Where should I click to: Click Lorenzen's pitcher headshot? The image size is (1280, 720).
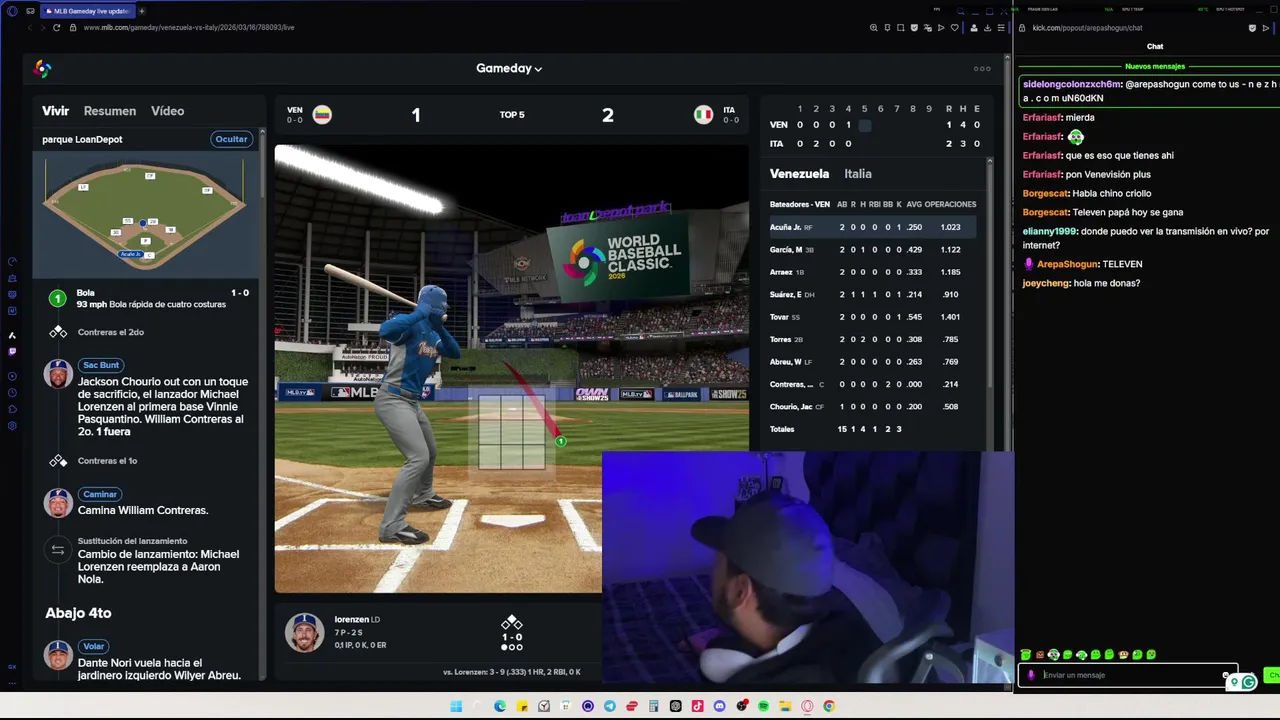(x=304, y=632)
